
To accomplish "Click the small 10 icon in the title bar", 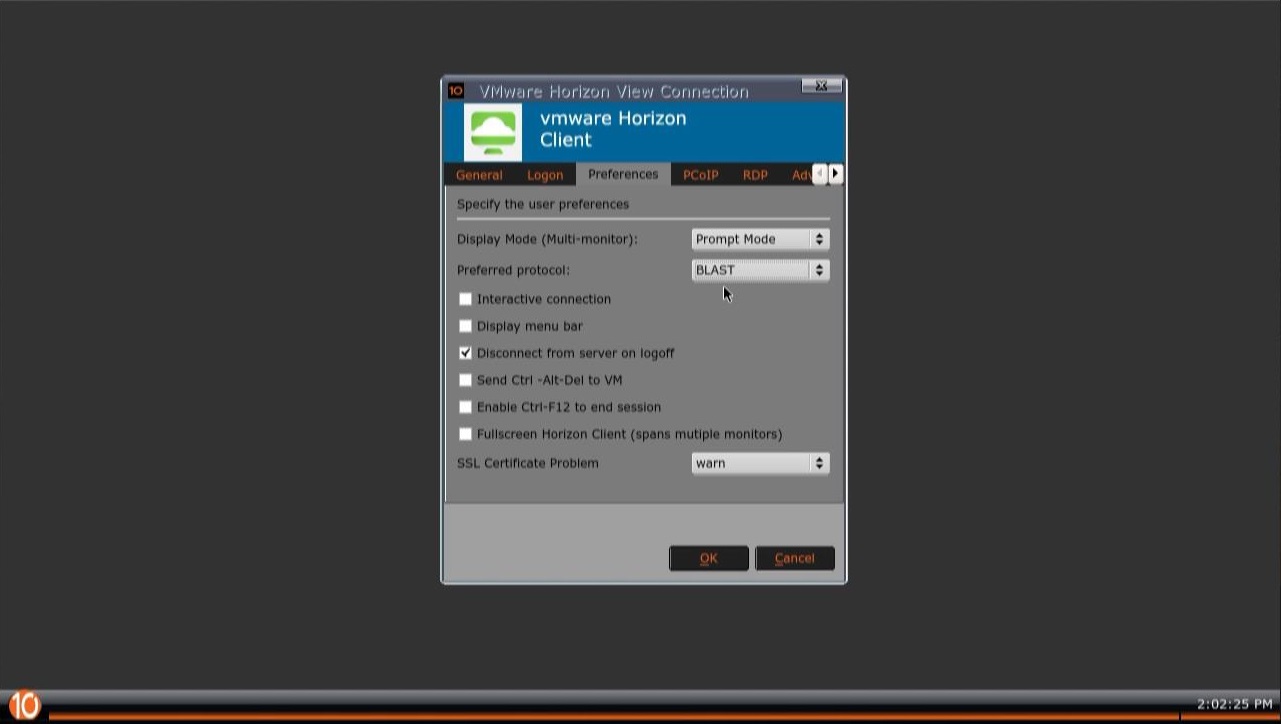I will pyautogui.click(x=456, y=90).
